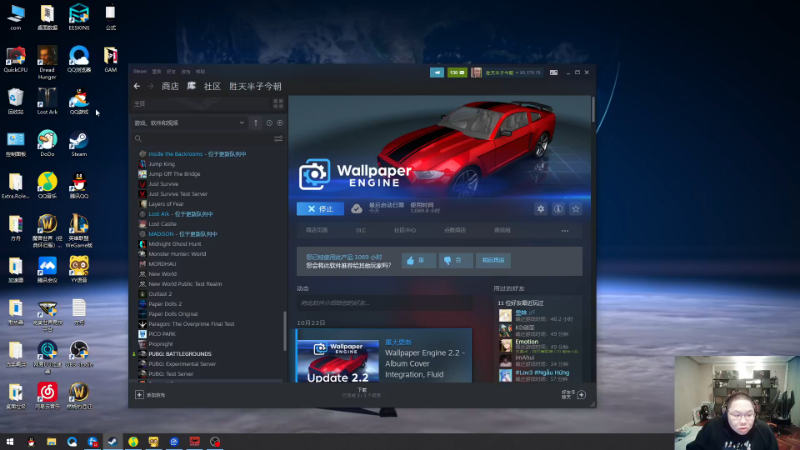The height and width of the screenshot is (450, 800).
Task: Open the OBS Studio desktop icon
Action: [79, 354]
